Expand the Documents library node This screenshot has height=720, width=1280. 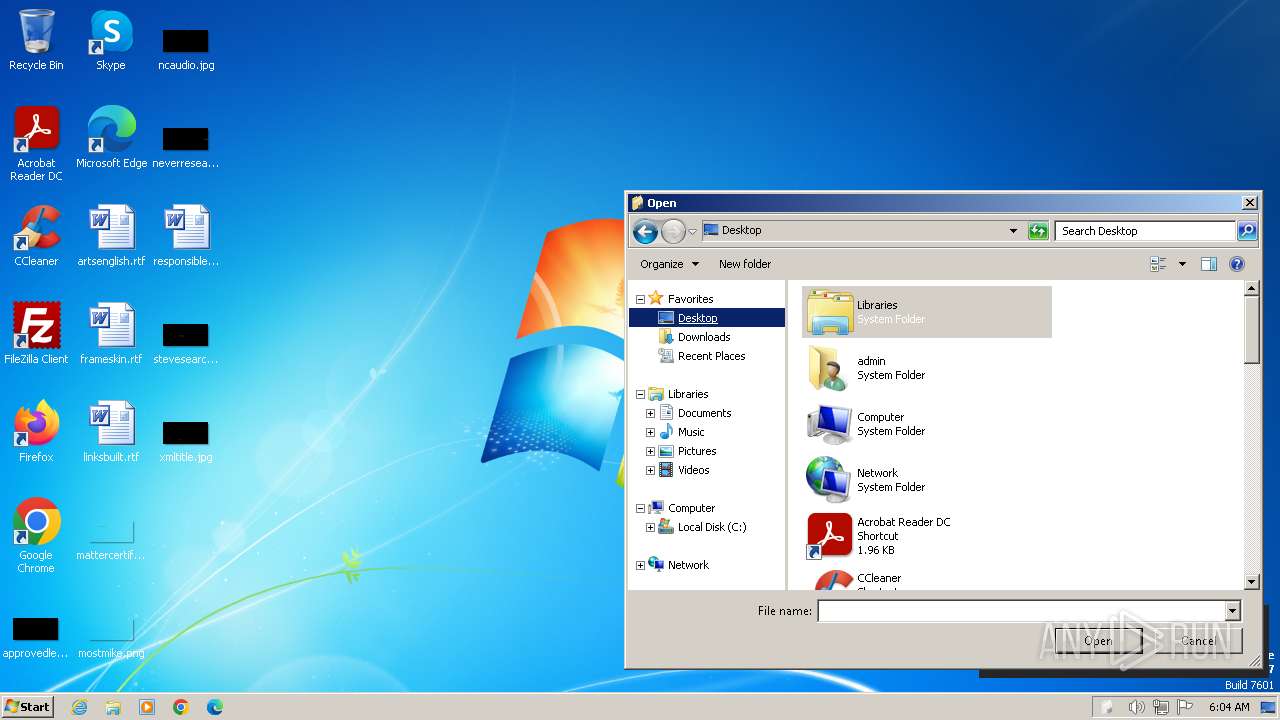(x=650, y=413)
